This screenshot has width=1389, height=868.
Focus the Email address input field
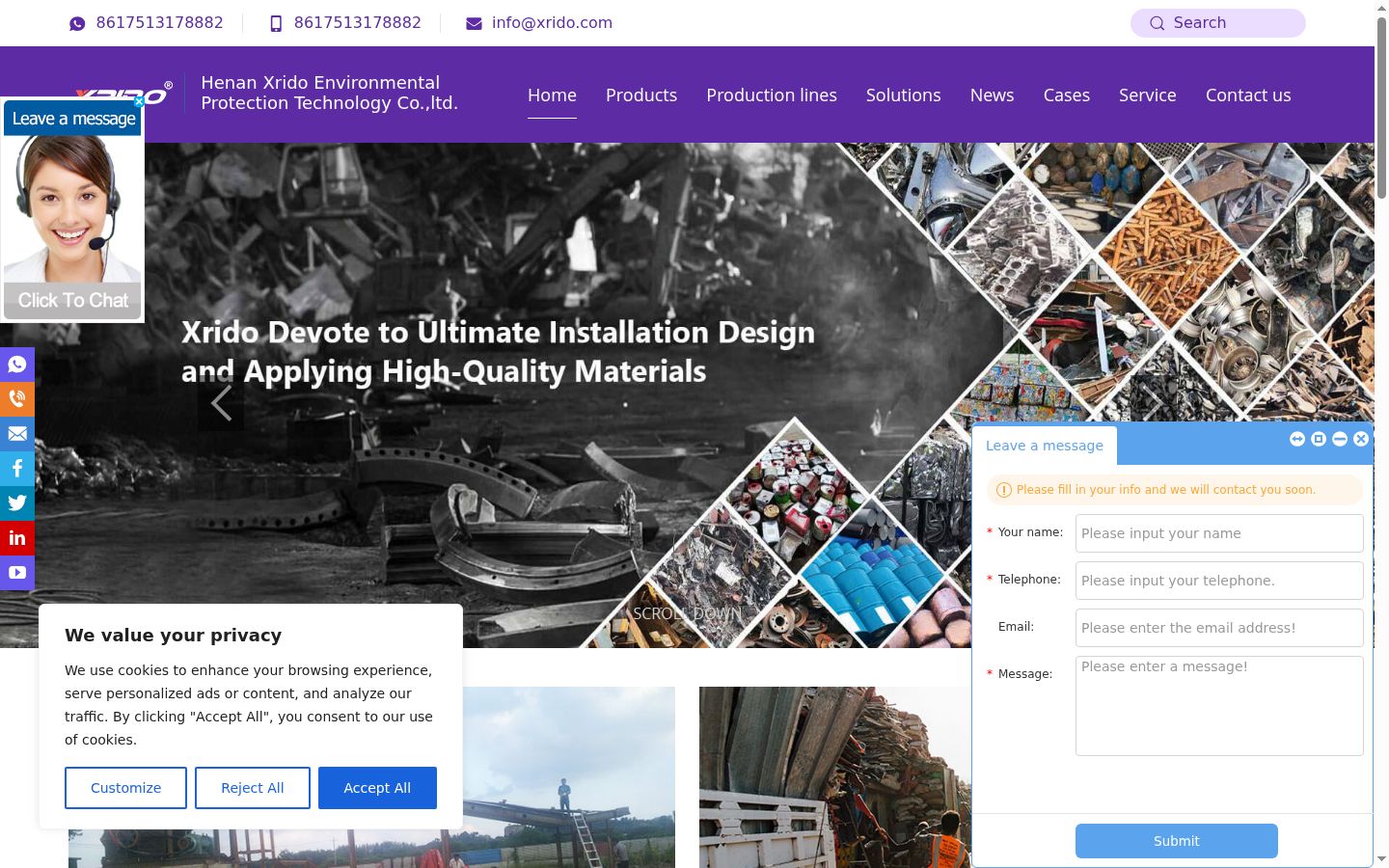[1219, 628]
